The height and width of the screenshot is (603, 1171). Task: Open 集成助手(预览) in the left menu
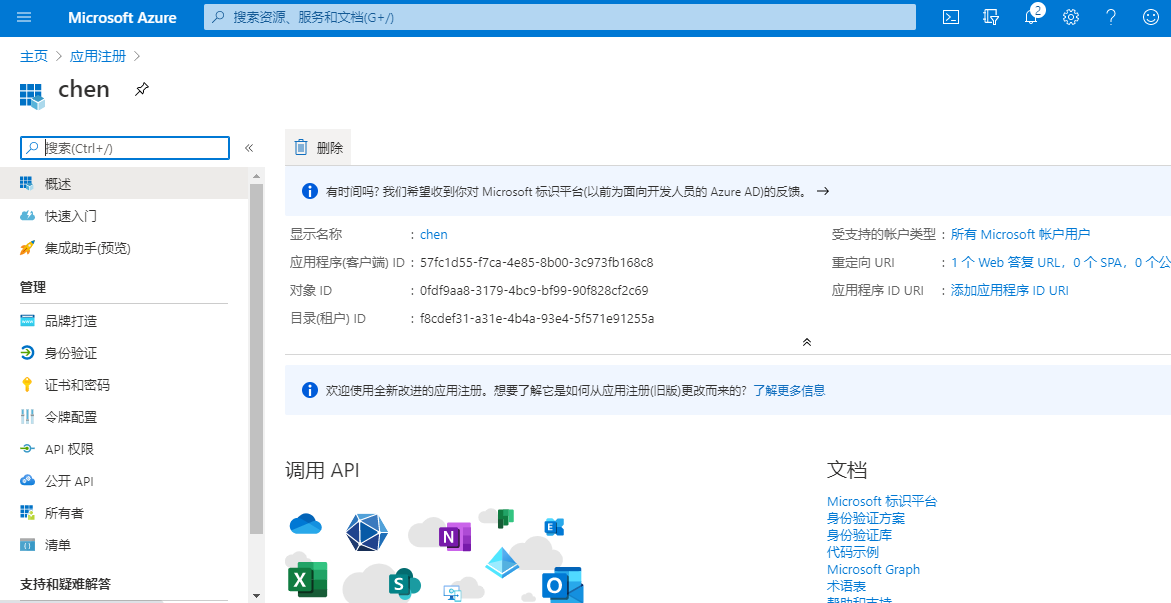coord(124,248)
